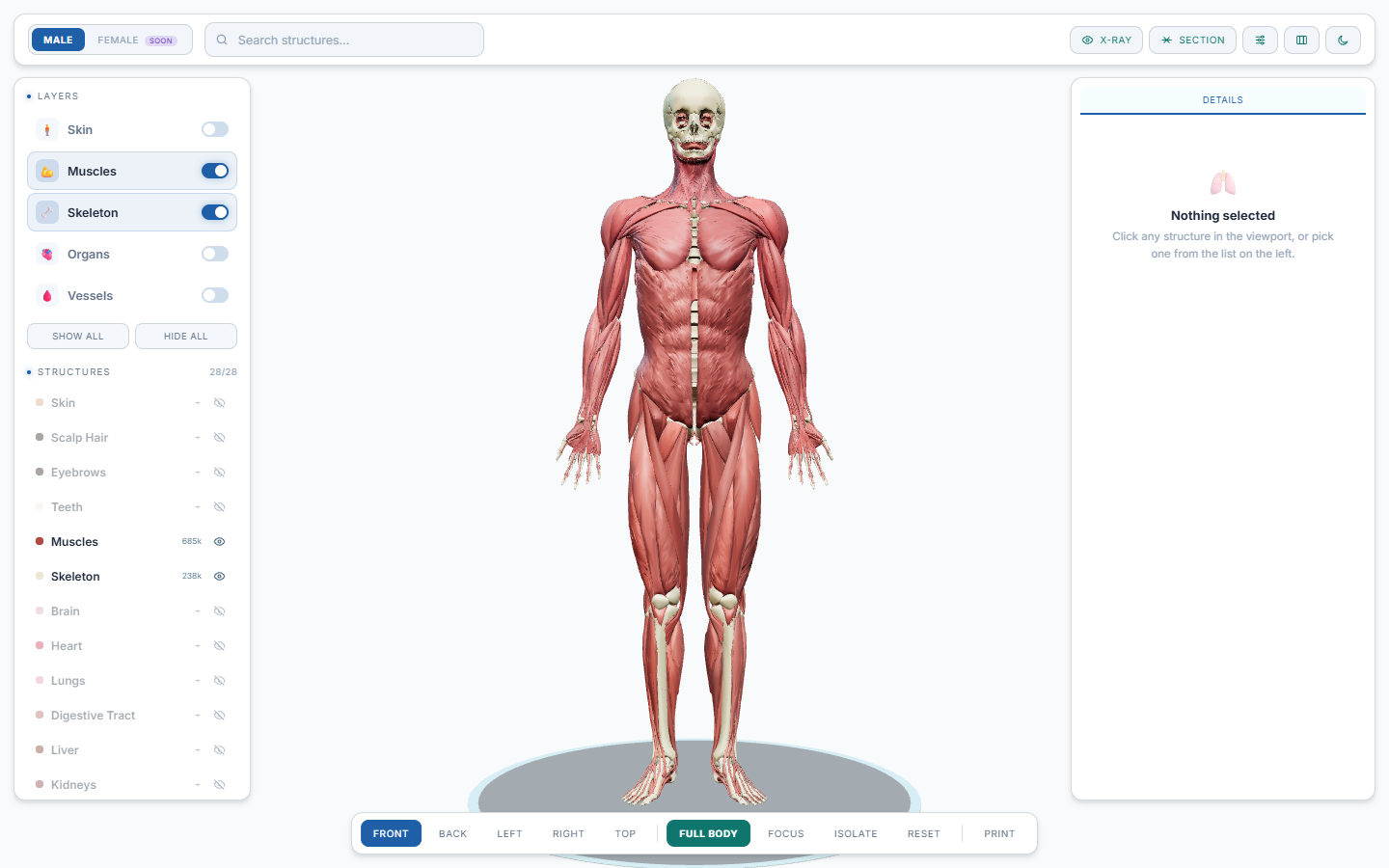Show the Brain structure via its eye icon
This screenshot has height=868, width=1389.
220,611
